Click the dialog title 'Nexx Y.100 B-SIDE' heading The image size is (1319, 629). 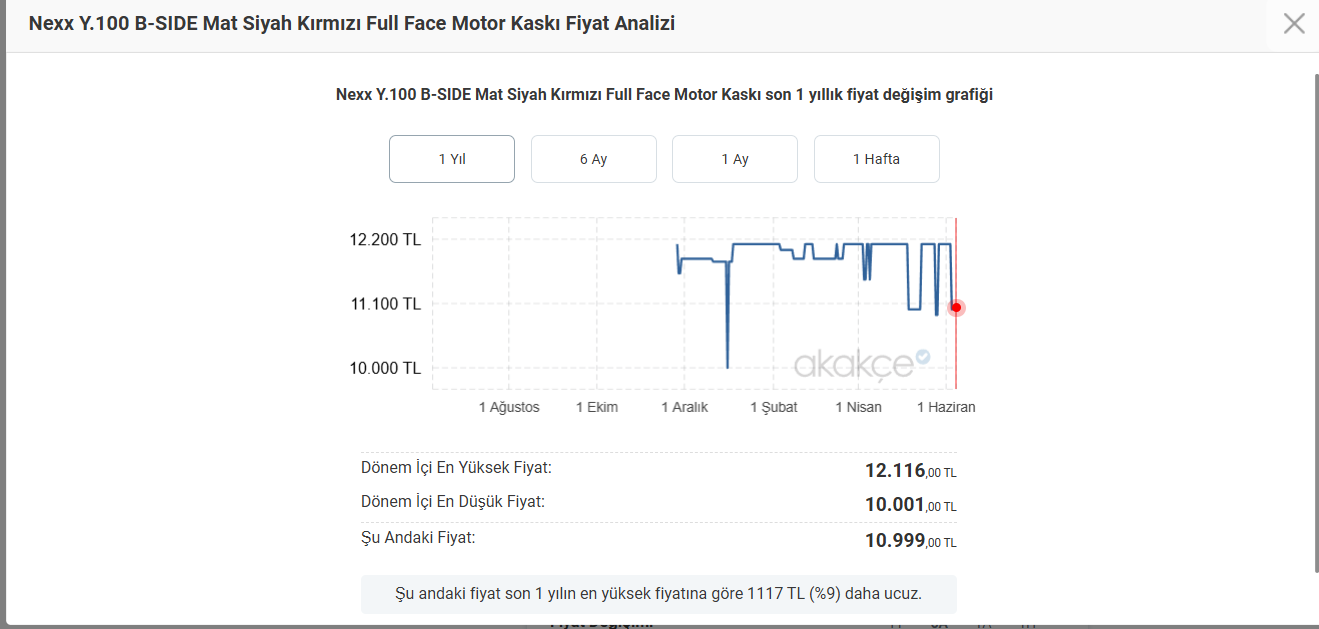tap(352, 23)
